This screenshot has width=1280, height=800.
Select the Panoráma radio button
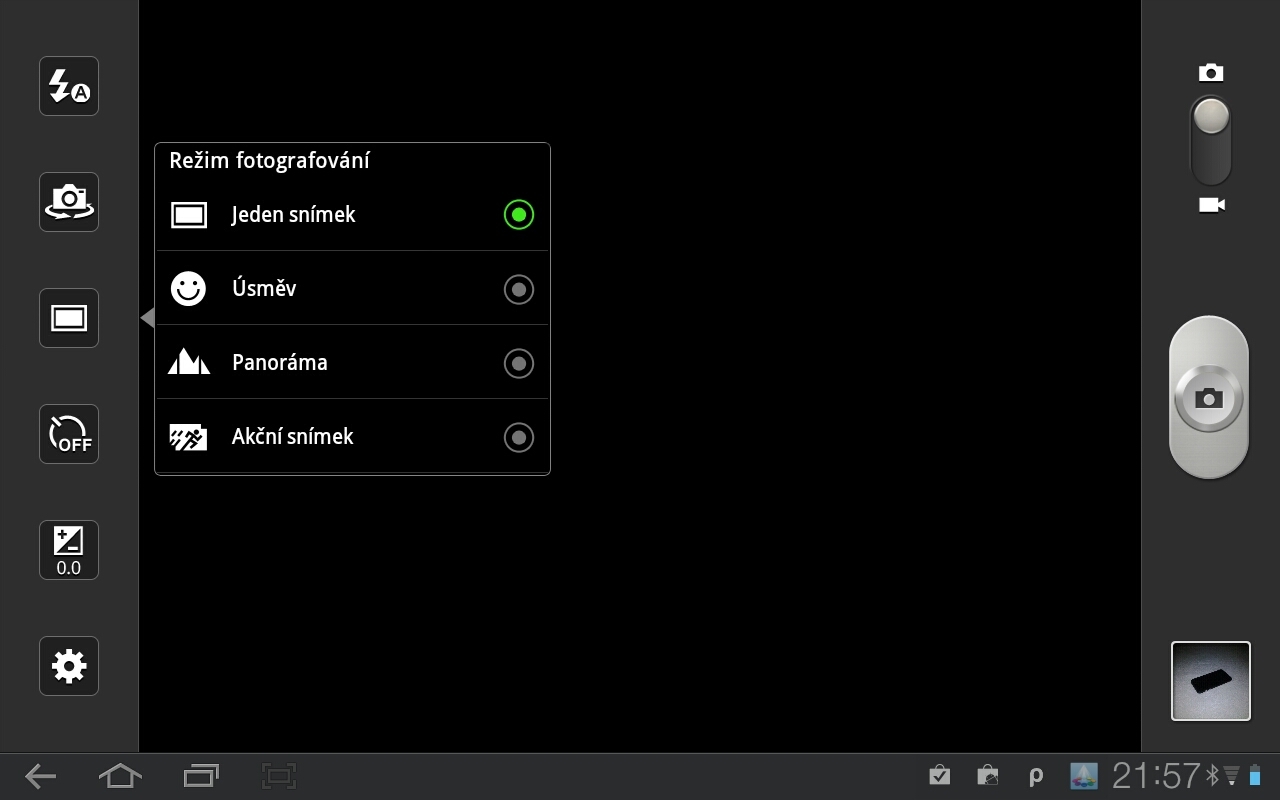point(518,363)
